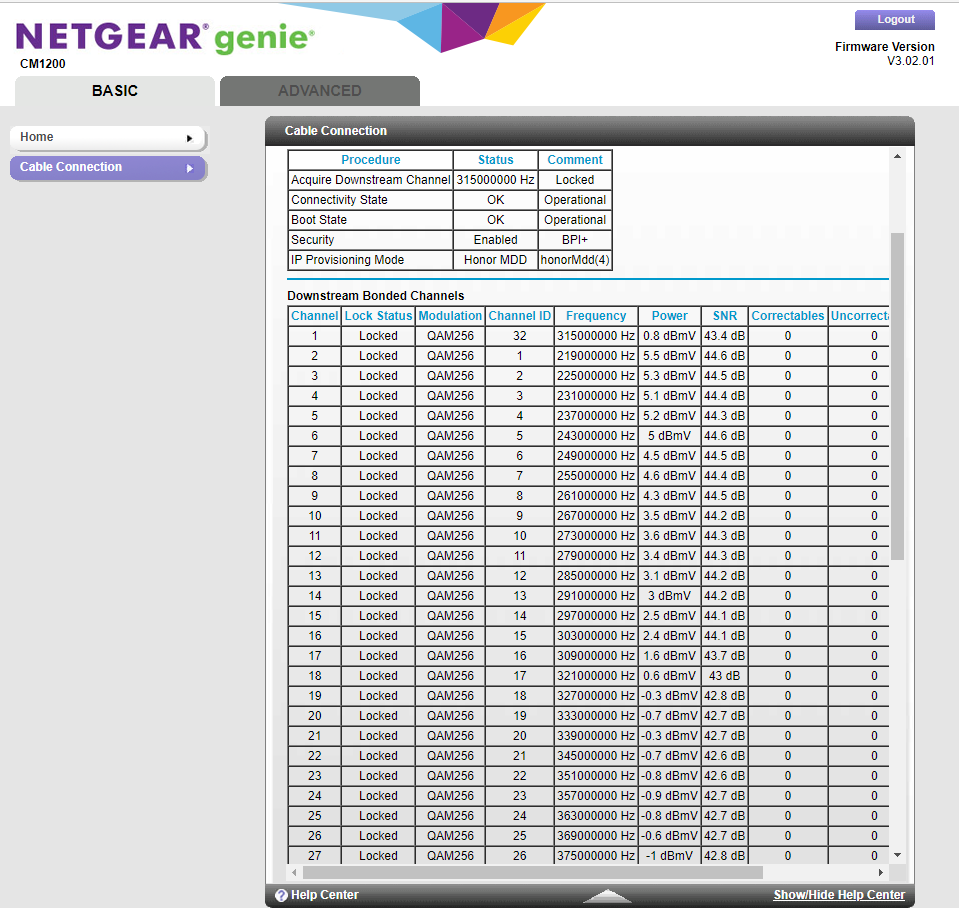Click the Help Center label
The image size is (959, 908).
pos(324,895)
